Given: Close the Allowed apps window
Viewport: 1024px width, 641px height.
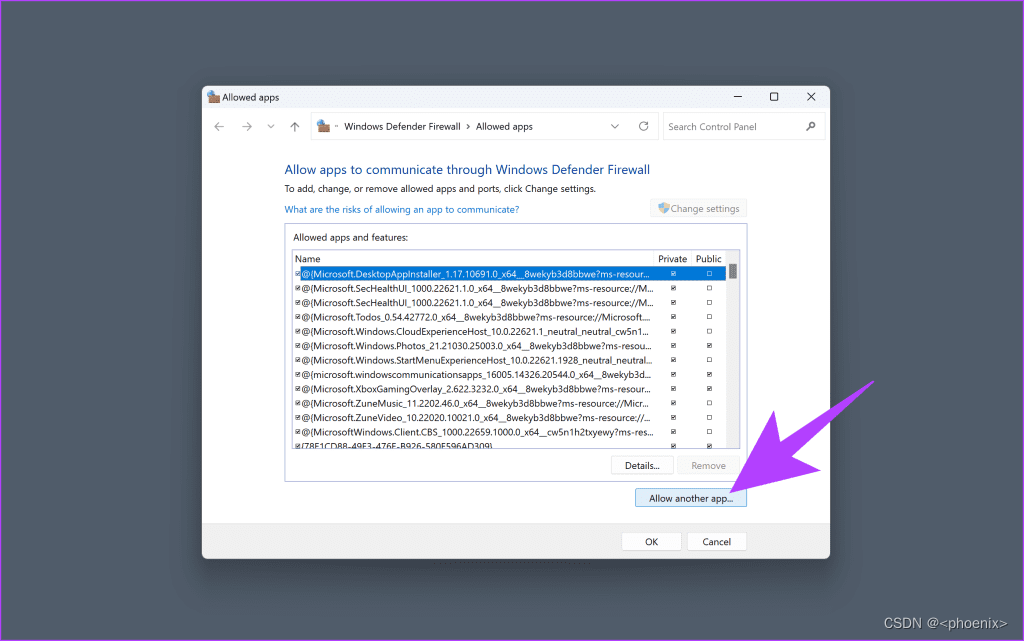Looking at the screenshot, I should (811, 97).
